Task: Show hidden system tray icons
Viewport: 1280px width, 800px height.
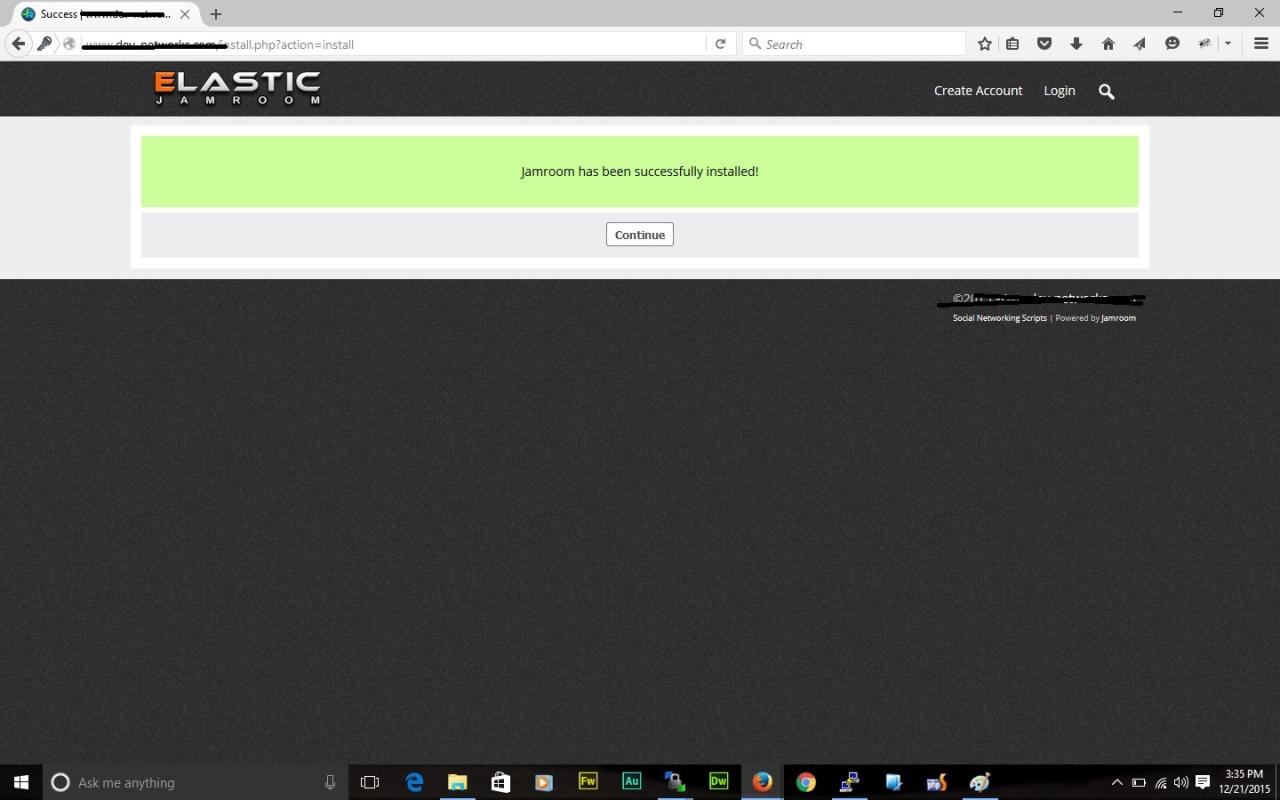Action: [x=1117, y=782]
